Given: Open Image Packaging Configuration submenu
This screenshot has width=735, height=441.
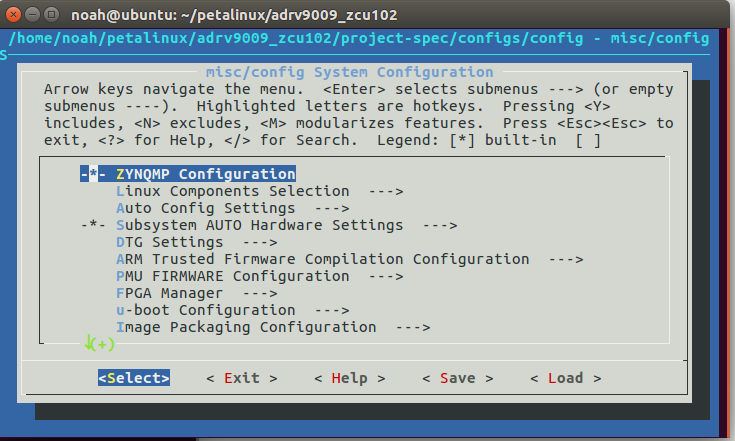Looking at the screenshot, I should pos(273,327).
